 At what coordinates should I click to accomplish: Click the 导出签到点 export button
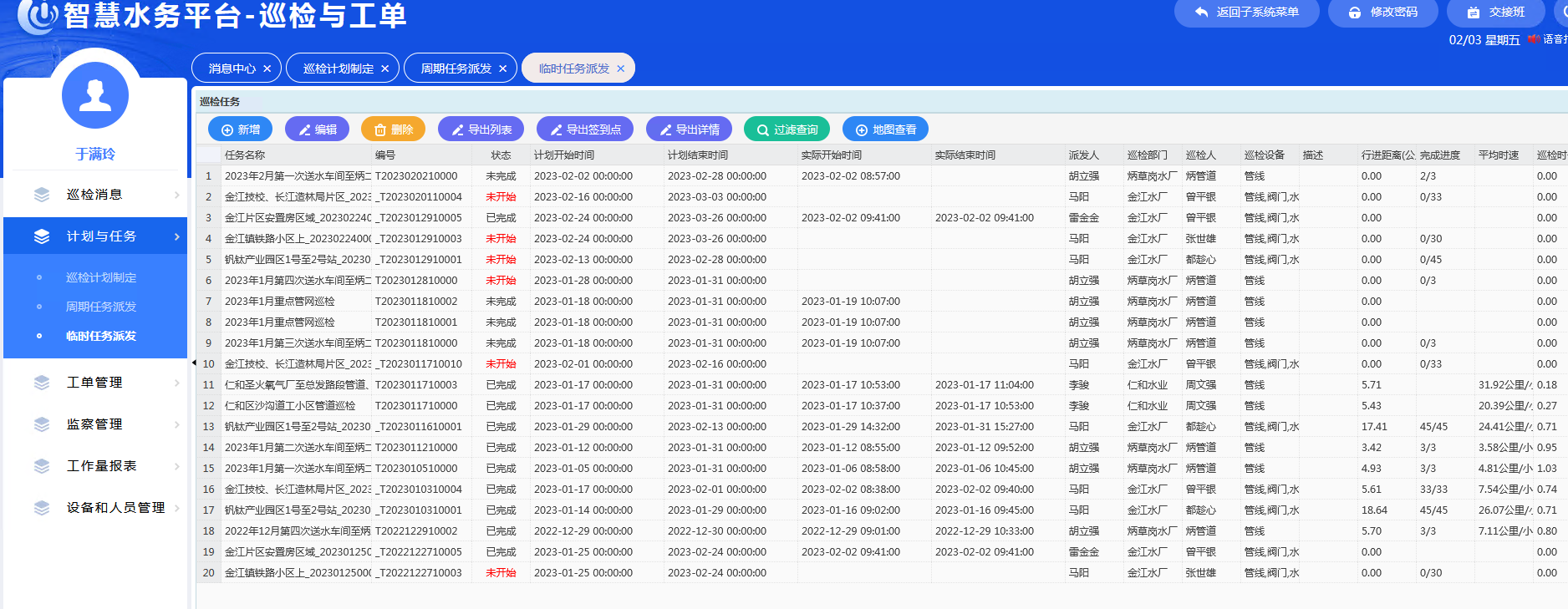(x=584, y=129)
